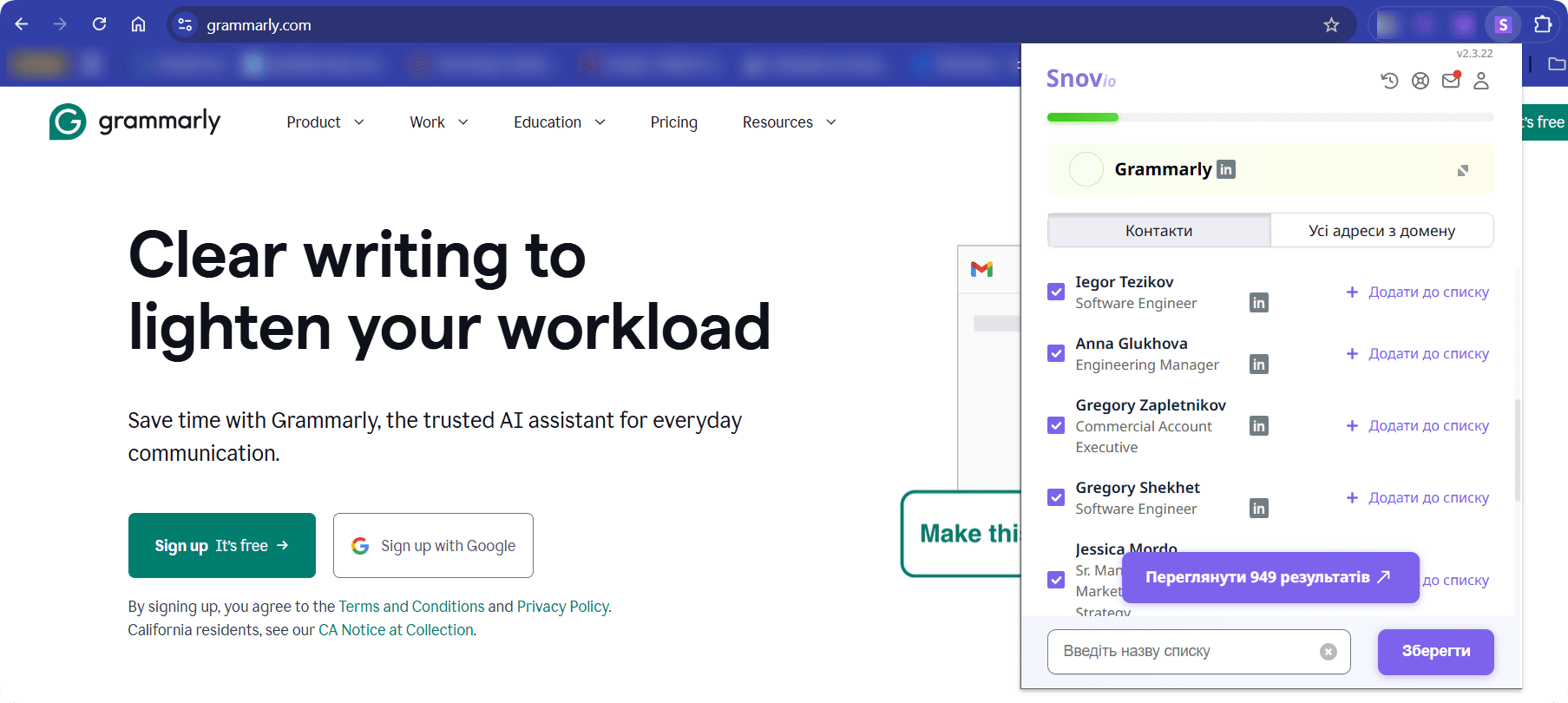Viewport: 1568px width, 703px height.
Task: Open Snov.io search history icon
Action: click(x=1389, y=81)
